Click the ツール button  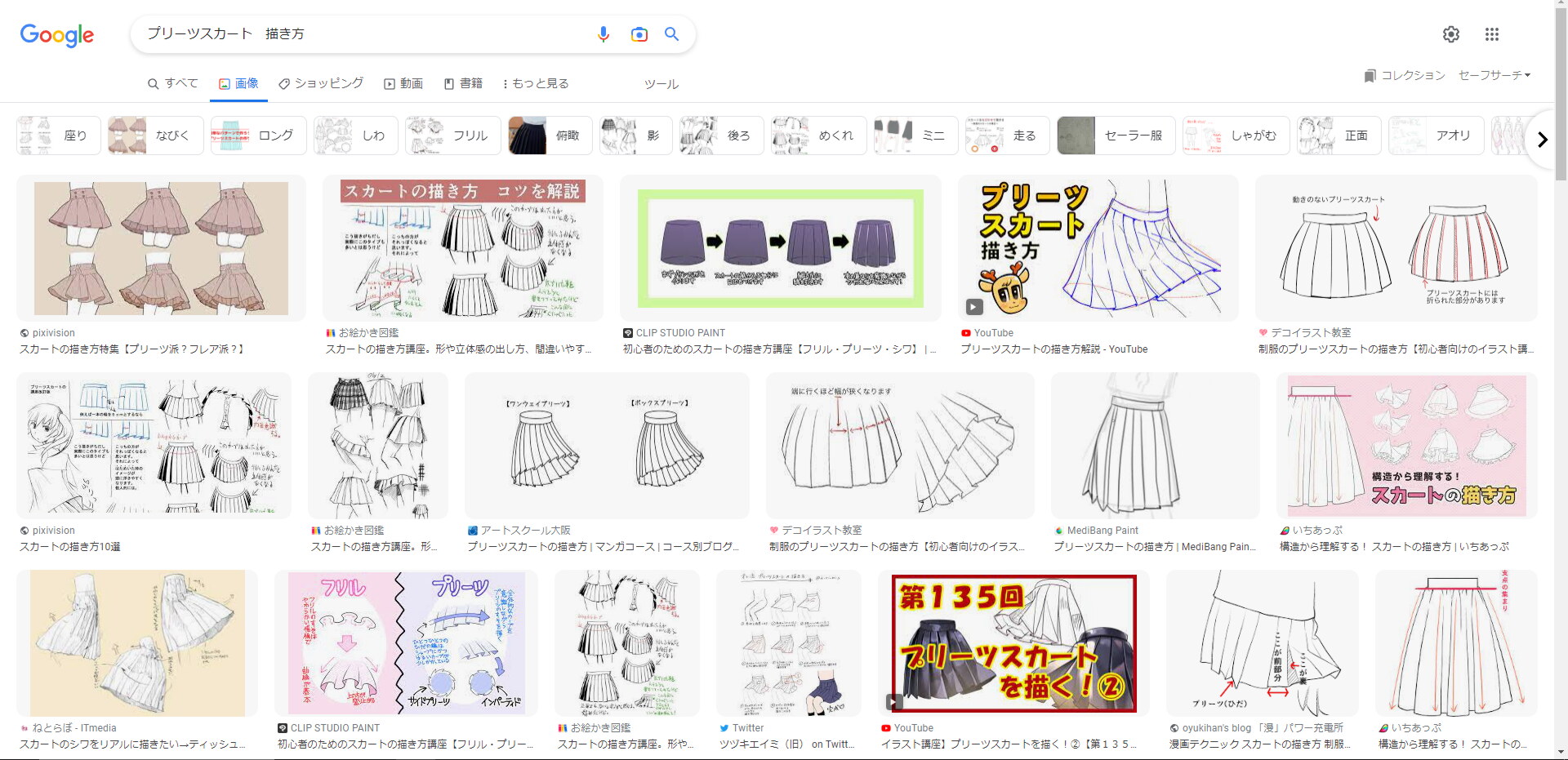[661, 84]
